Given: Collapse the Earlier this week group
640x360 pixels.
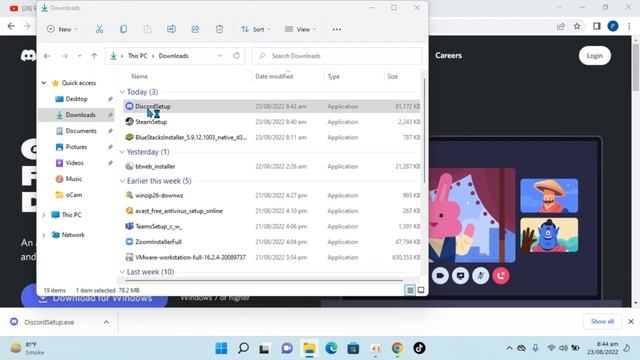Looking at the screenshot, I should click(122, 181).
